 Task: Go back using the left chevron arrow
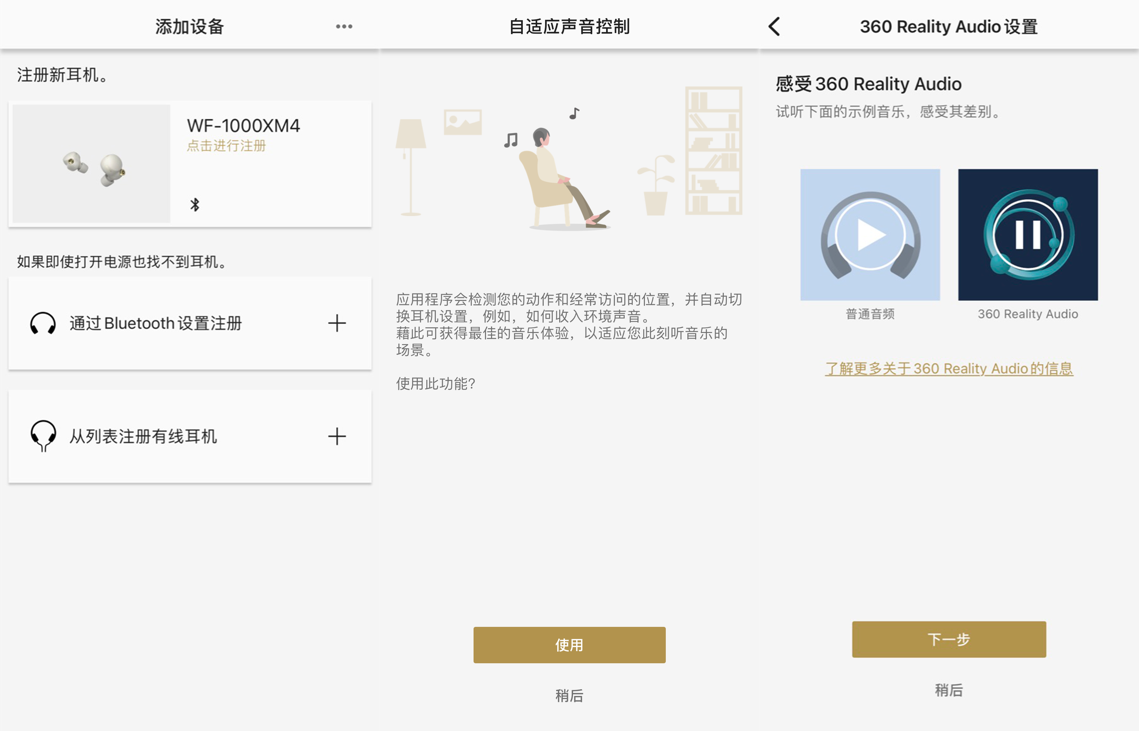click(775, 27)
